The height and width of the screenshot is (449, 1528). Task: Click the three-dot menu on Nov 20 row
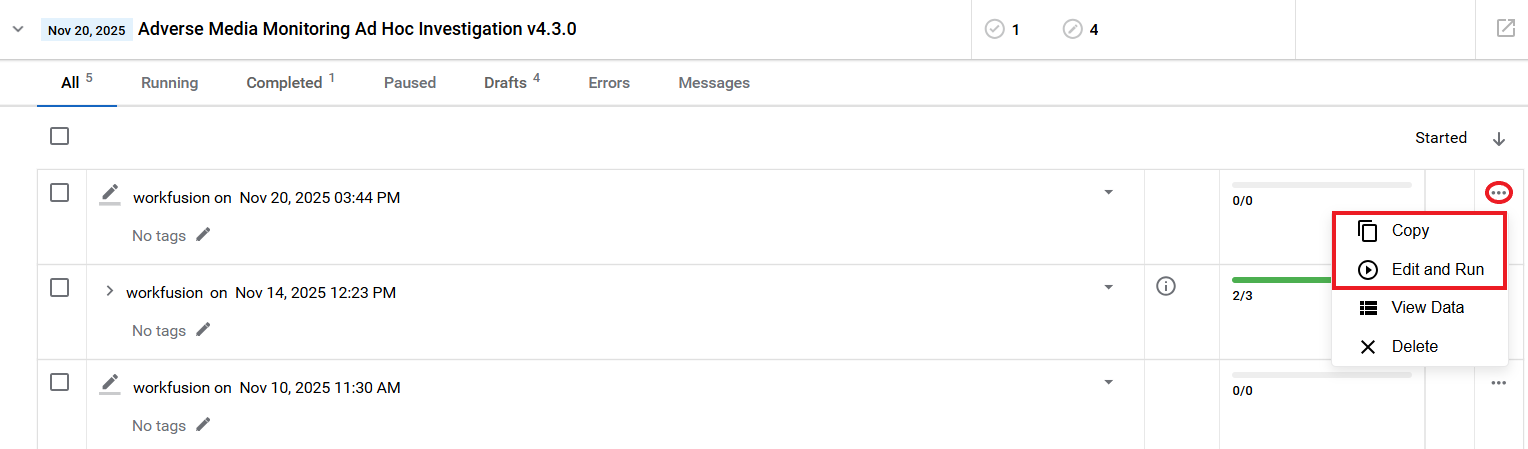point(1498,192)
